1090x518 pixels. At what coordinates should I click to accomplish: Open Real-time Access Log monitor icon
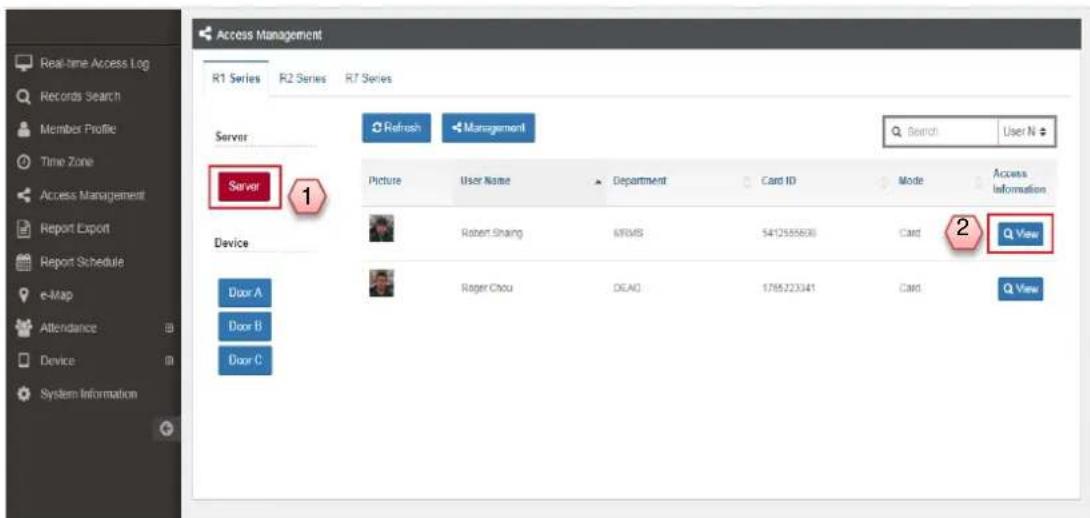tap(22, 63)
